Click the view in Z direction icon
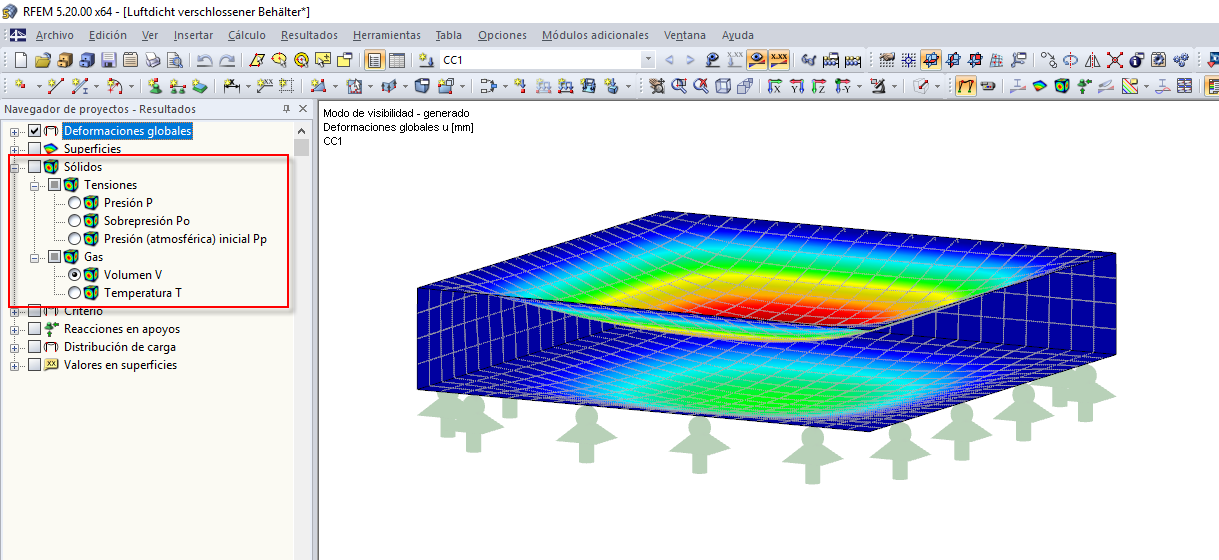 tap(819, 86)
